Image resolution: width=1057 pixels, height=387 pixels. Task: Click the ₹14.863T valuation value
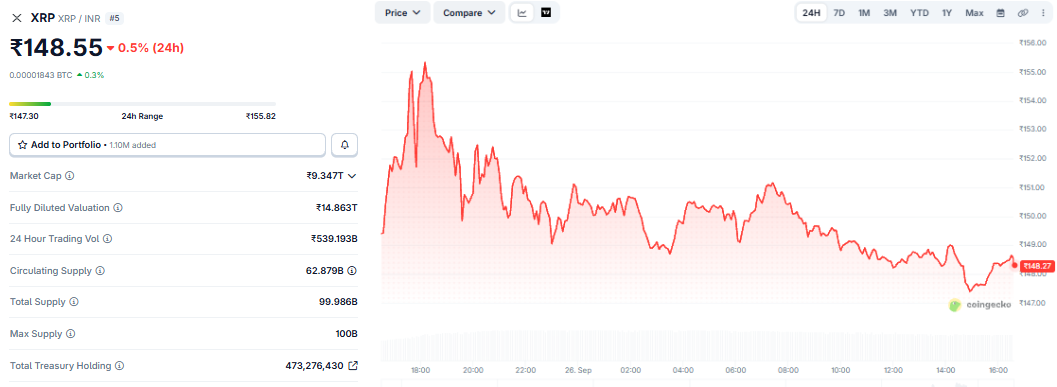point(336,208)
